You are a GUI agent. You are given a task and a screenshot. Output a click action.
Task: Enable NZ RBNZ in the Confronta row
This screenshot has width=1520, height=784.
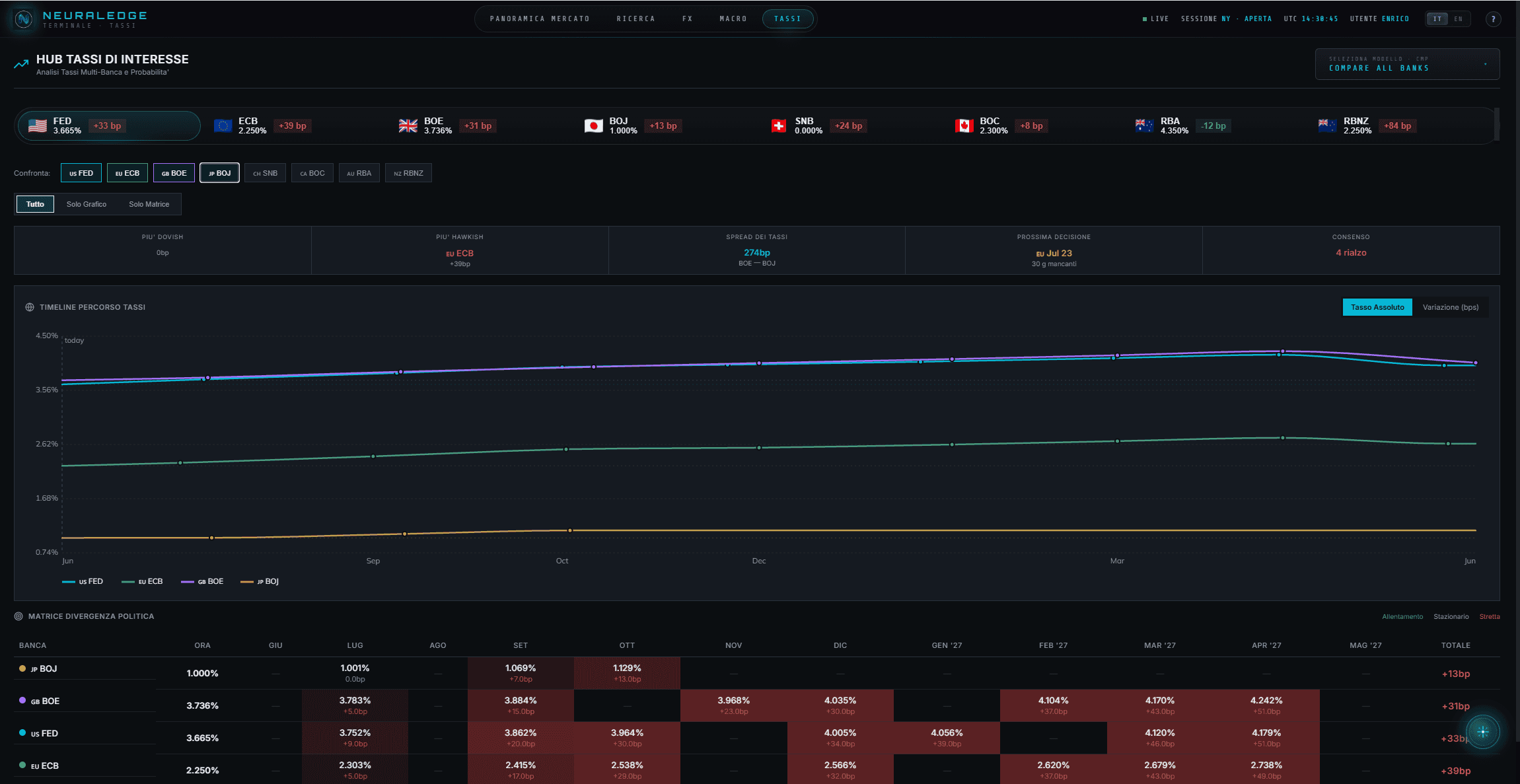(408, 173)
